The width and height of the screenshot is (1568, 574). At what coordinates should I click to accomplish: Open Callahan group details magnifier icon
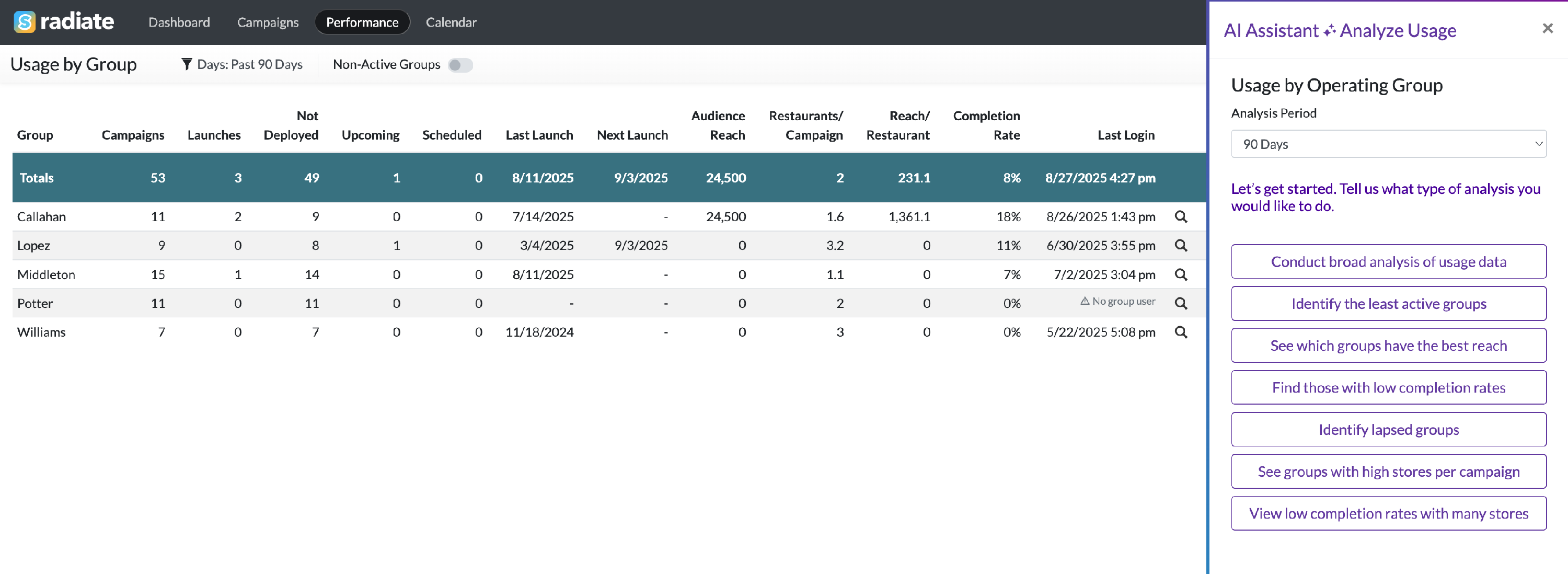[x=1180, y=217]
